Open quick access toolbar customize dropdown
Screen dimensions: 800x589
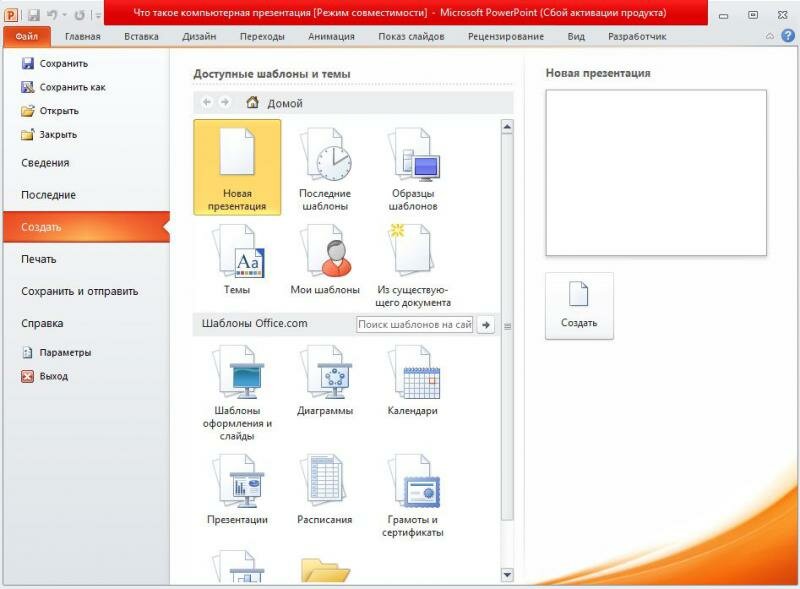point(97,15)
